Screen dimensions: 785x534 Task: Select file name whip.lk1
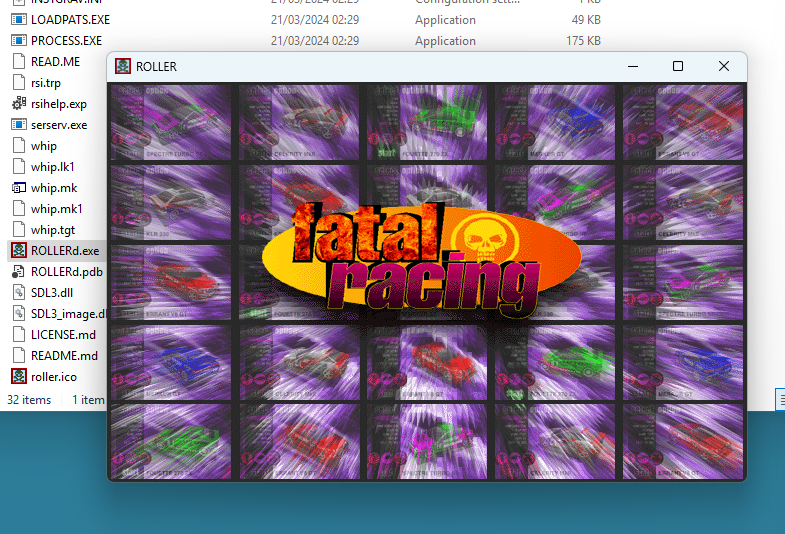click(x=53, y=167)
